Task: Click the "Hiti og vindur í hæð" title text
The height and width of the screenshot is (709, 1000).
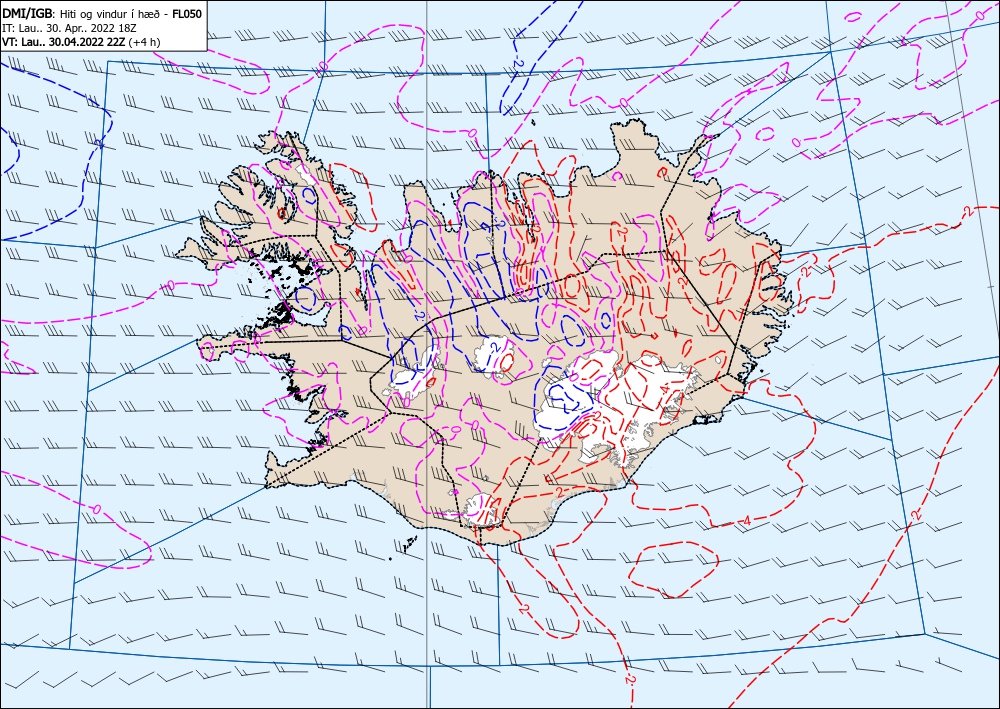Action: click(110, 13)
